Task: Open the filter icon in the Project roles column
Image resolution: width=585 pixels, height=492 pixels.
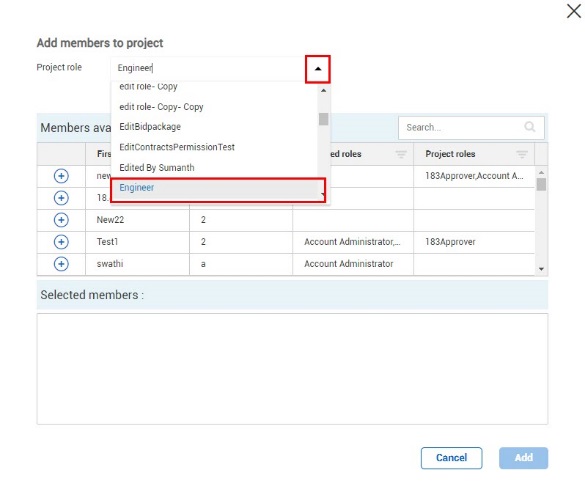Action: pos(522,154)
